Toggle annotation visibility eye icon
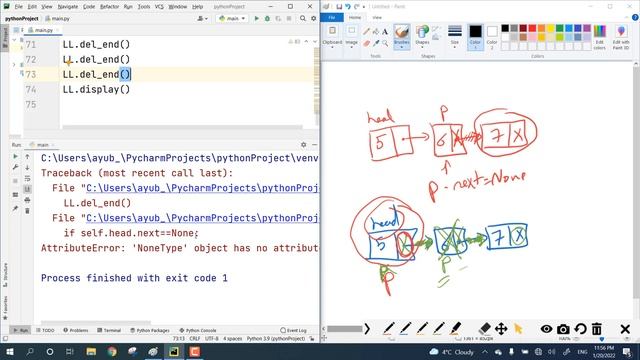 [546, 329]
